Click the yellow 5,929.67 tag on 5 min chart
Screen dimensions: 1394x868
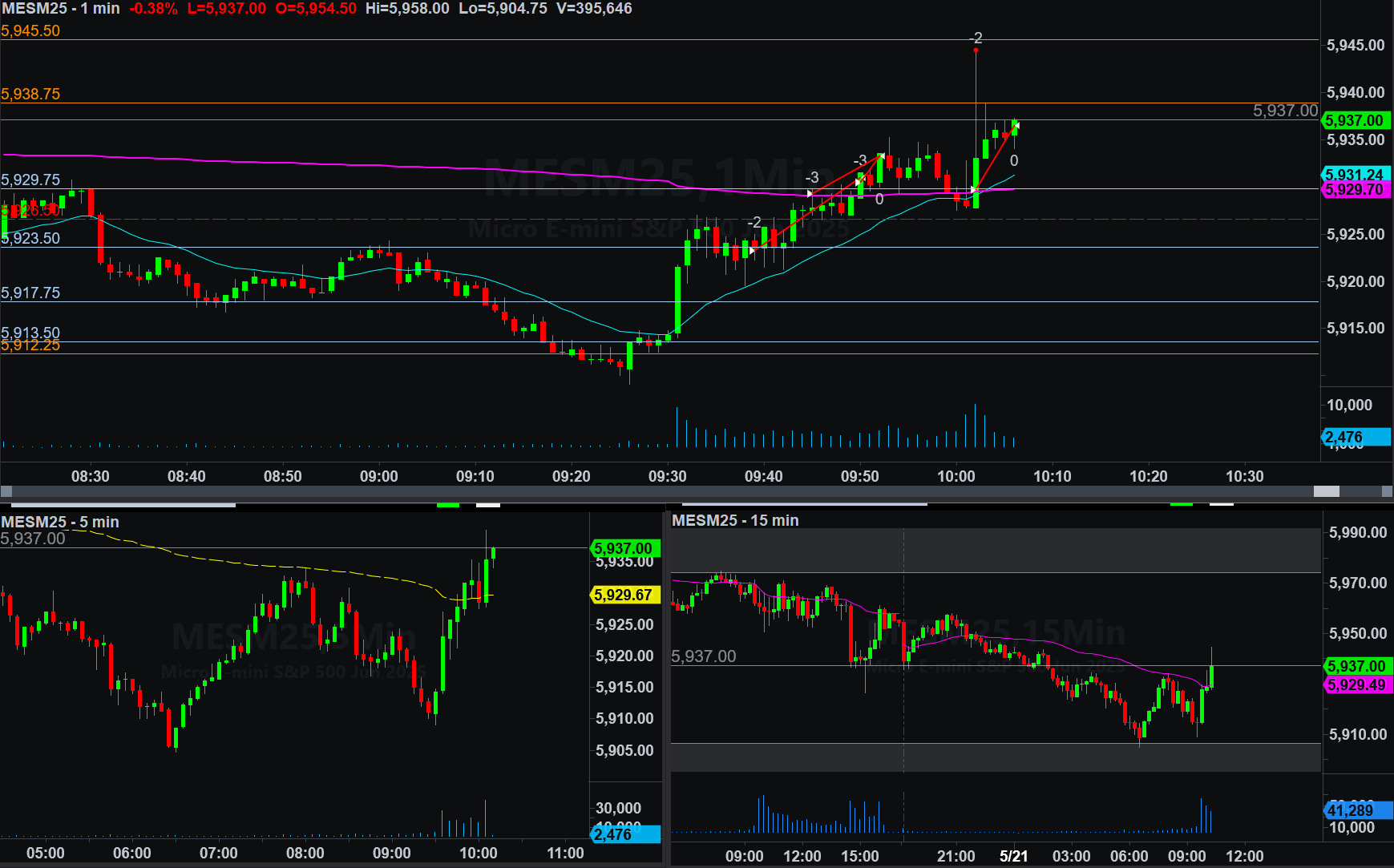[624, 595]
